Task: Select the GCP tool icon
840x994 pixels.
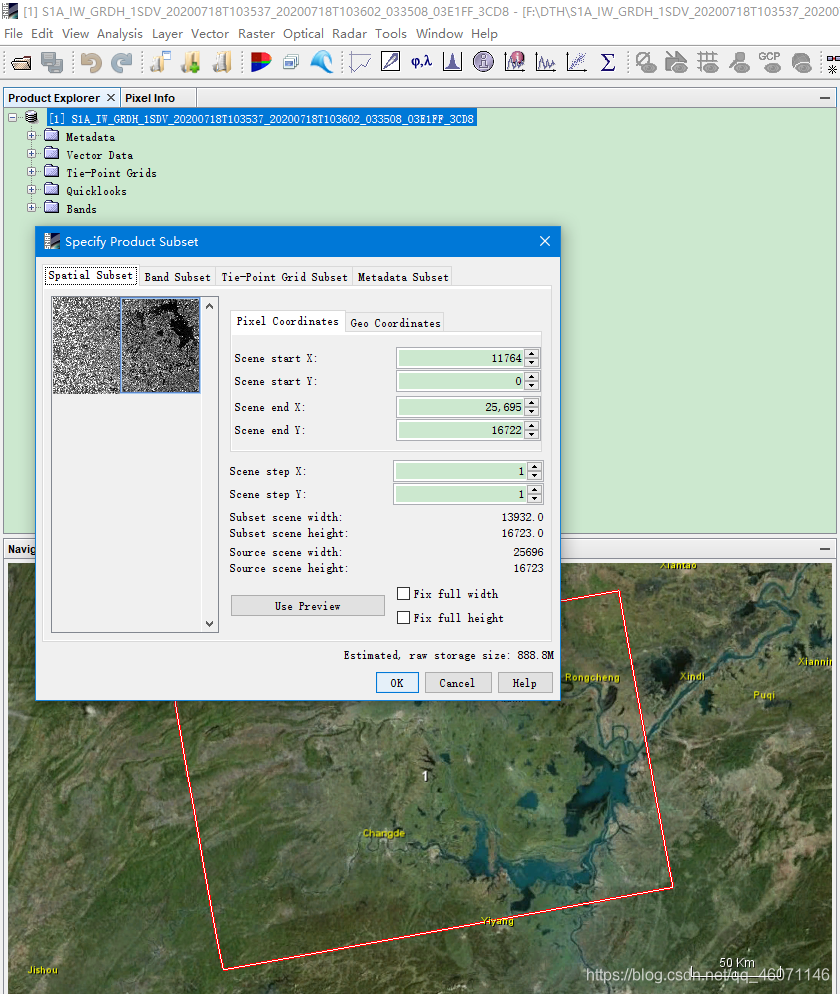Action: (769, 62)
